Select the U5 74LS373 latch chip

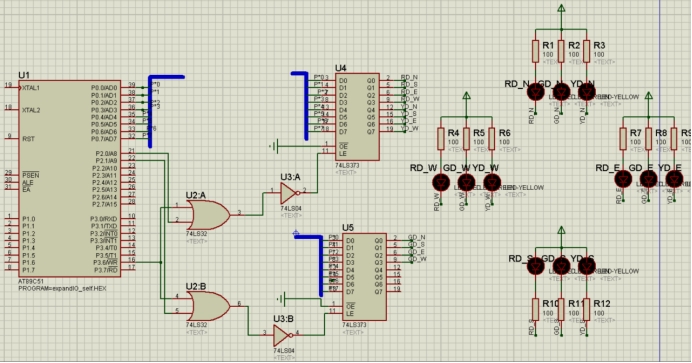[x=364, y=277]
